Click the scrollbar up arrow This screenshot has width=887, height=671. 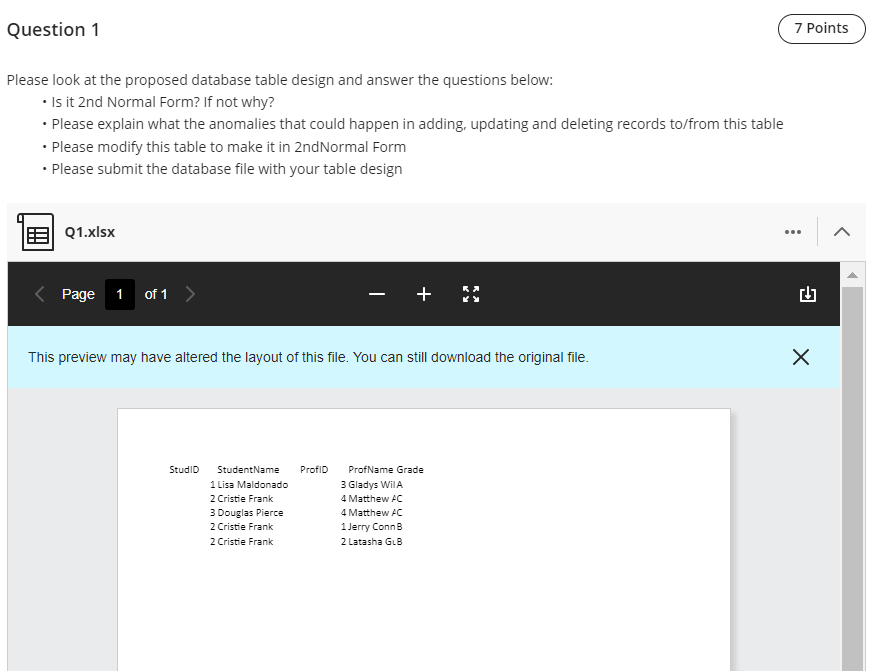tap(852, 273)
